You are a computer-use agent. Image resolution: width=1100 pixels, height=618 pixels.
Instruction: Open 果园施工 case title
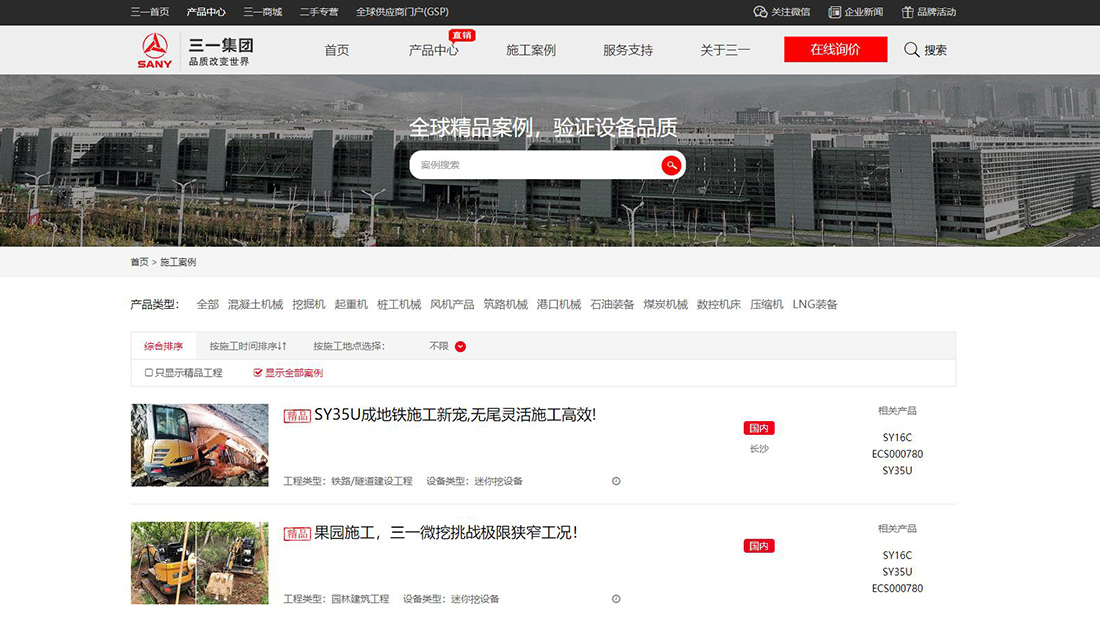pos(446,532)
